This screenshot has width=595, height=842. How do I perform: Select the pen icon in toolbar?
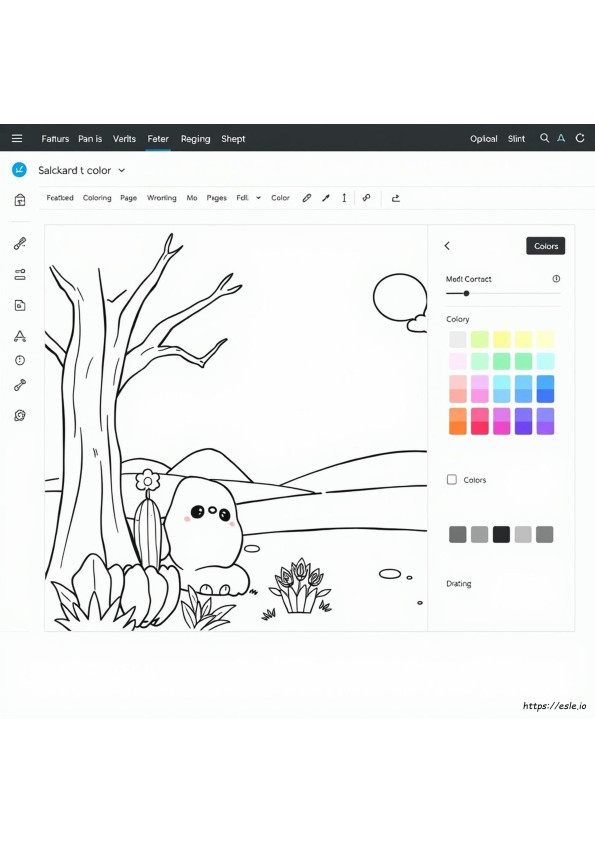pos(307,198)
